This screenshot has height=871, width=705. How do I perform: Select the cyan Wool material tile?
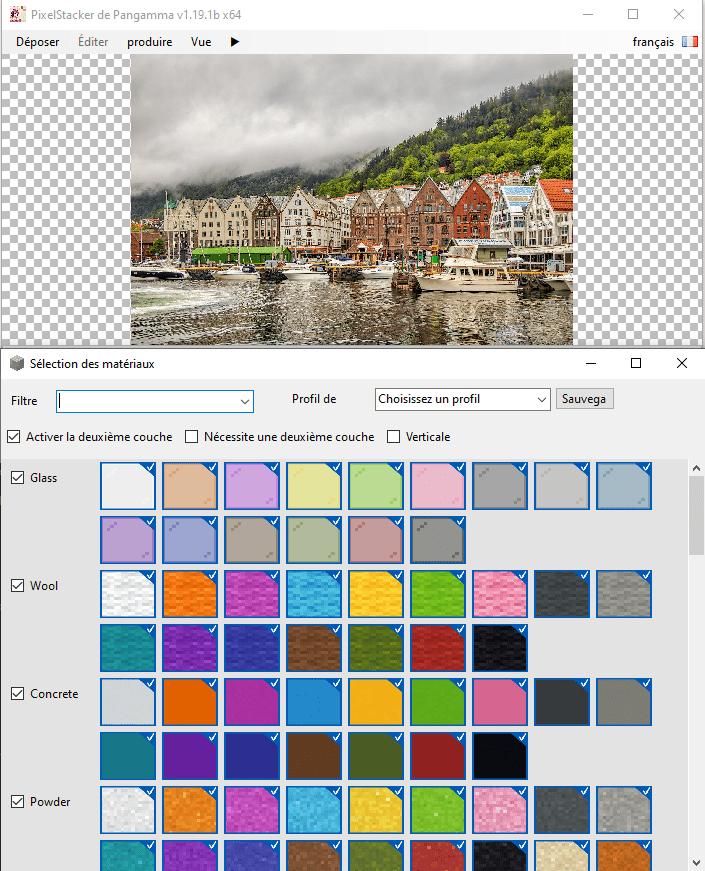point(128,648)
